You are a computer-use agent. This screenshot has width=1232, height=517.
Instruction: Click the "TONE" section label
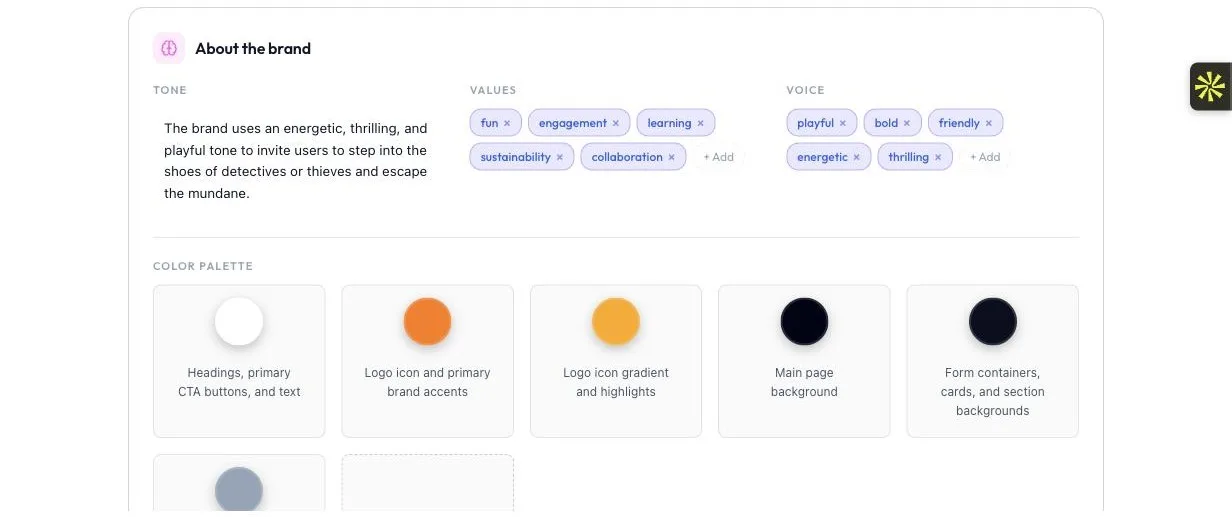coord(170,90)
